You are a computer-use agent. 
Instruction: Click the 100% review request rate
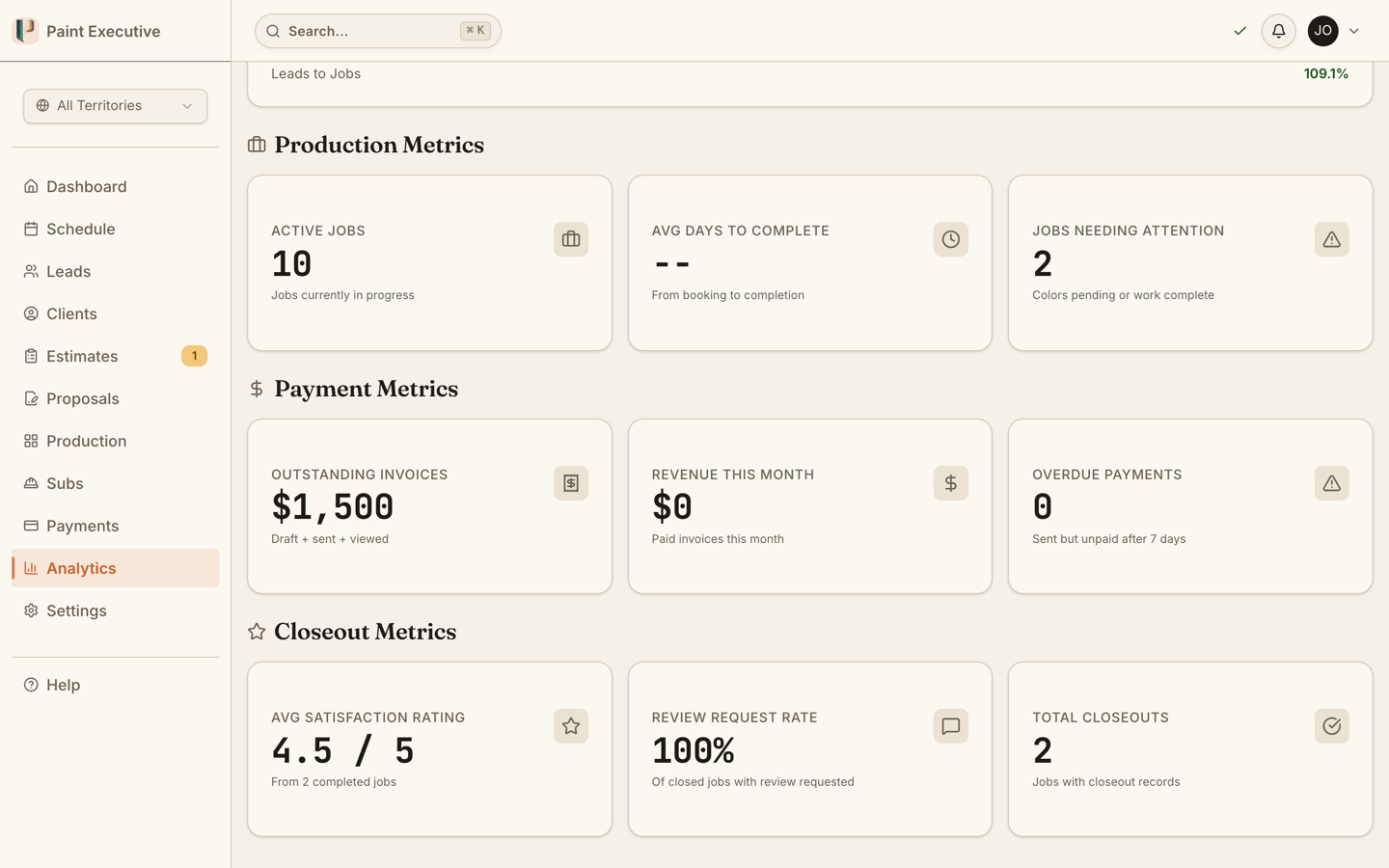pos(693,750)
